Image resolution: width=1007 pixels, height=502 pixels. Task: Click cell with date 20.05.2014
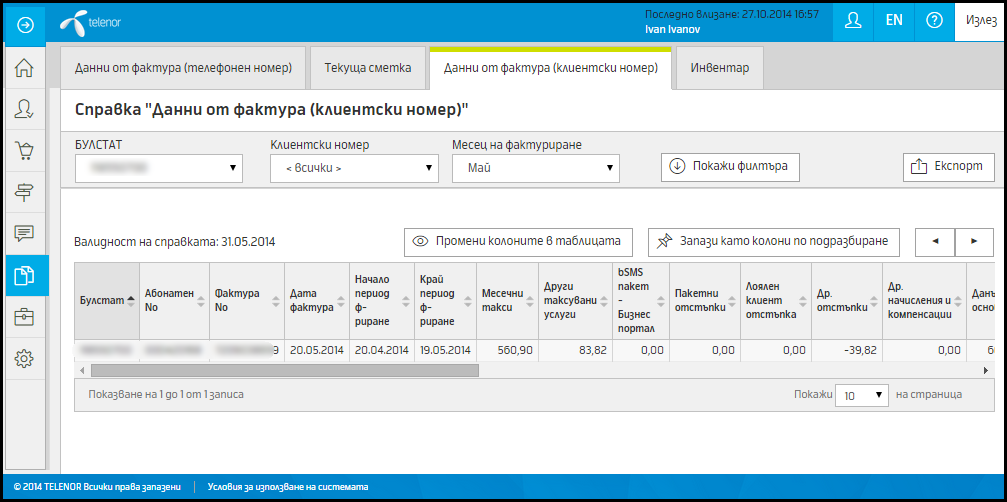tap(317, 350)
